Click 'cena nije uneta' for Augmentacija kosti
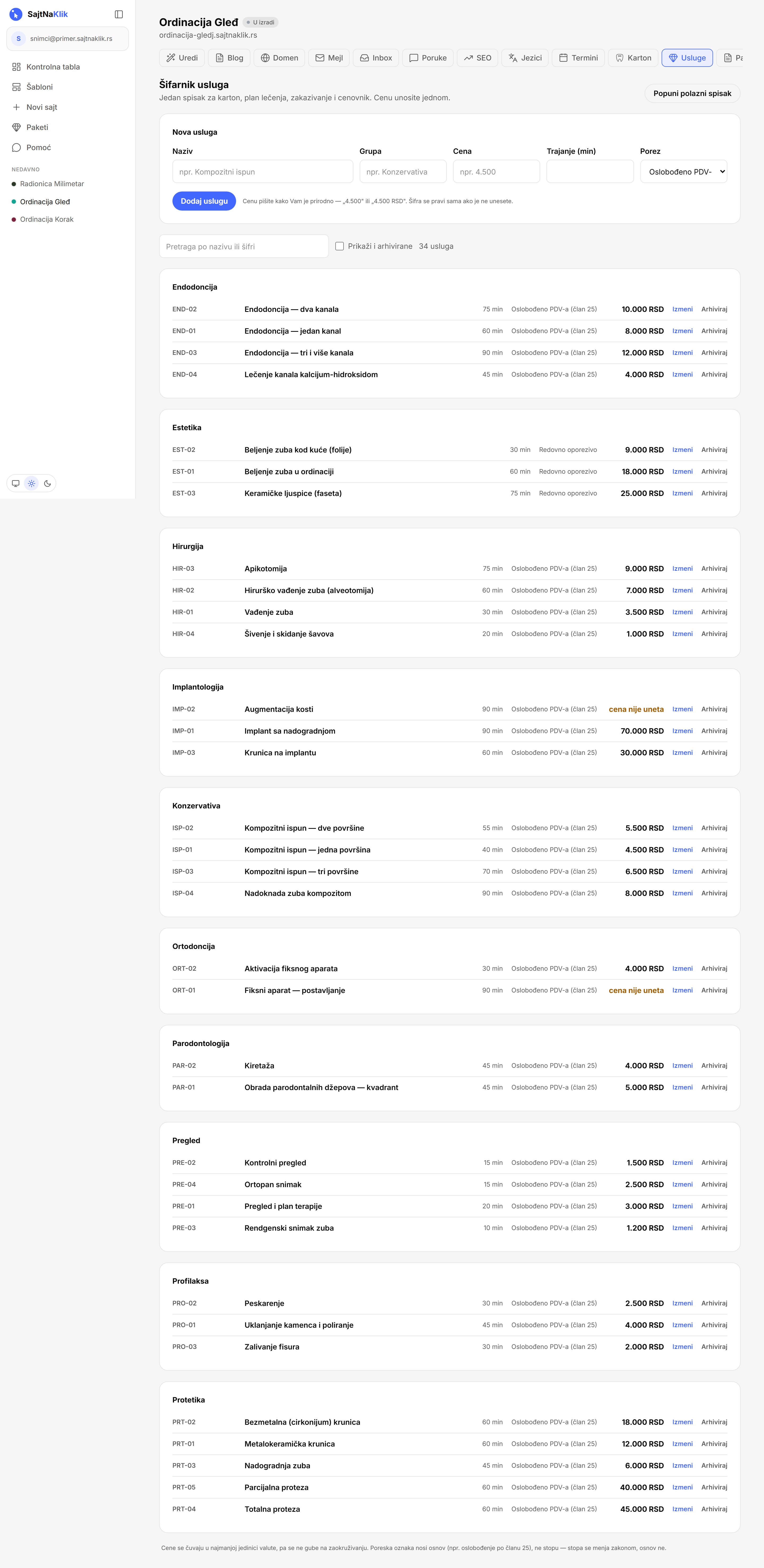764x1568 pixels. click(636, 709)
